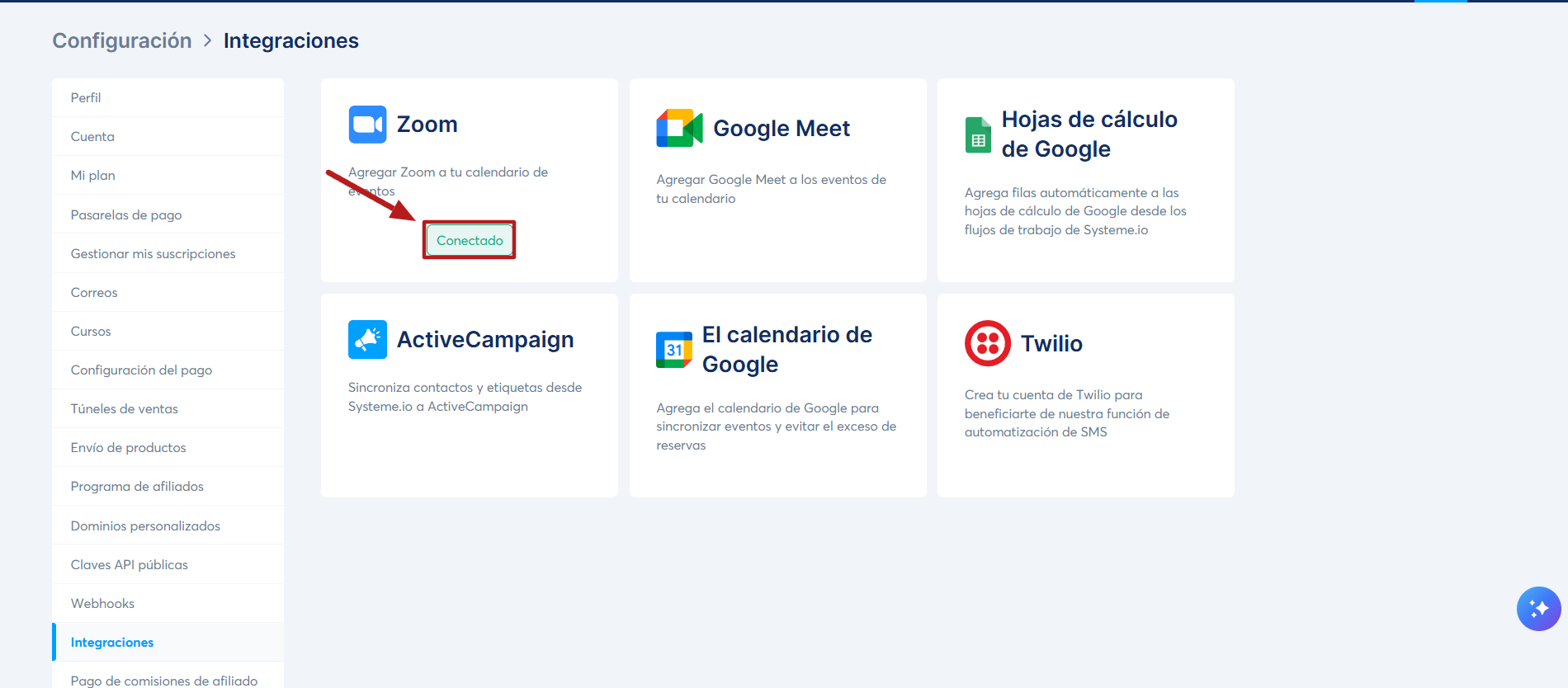Open Hojas de cálculo de Google card
The height and width of the screenshot is (688, 1568).
[1089, 134]
